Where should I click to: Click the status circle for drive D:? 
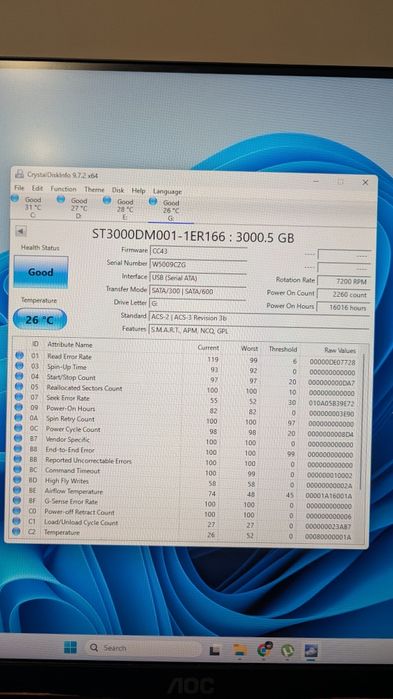(x=61, y=199)
